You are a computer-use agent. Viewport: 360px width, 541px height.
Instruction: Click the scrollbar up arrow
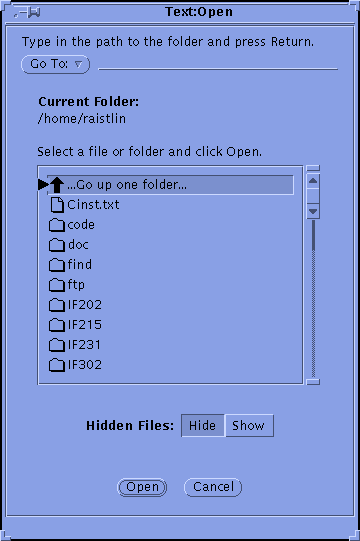[313, 181]
